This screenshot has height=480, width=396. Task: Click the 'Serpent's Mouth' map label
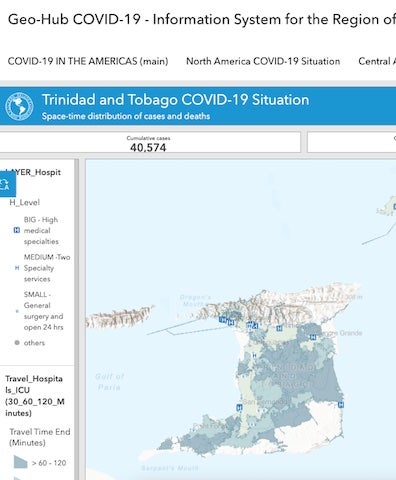coord(169,468)
